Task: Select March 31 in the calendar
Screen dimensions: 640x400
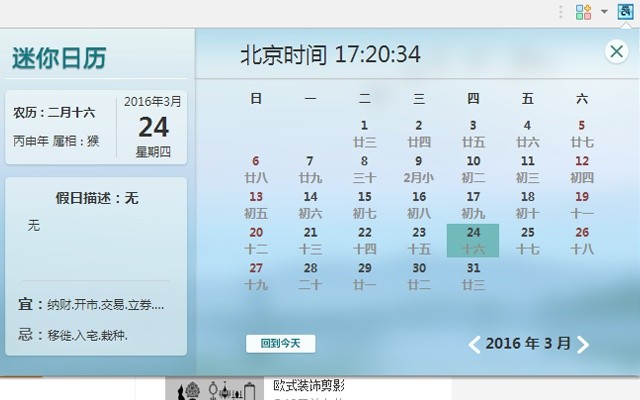Action: pyautogui.click(x=473, y=276)
